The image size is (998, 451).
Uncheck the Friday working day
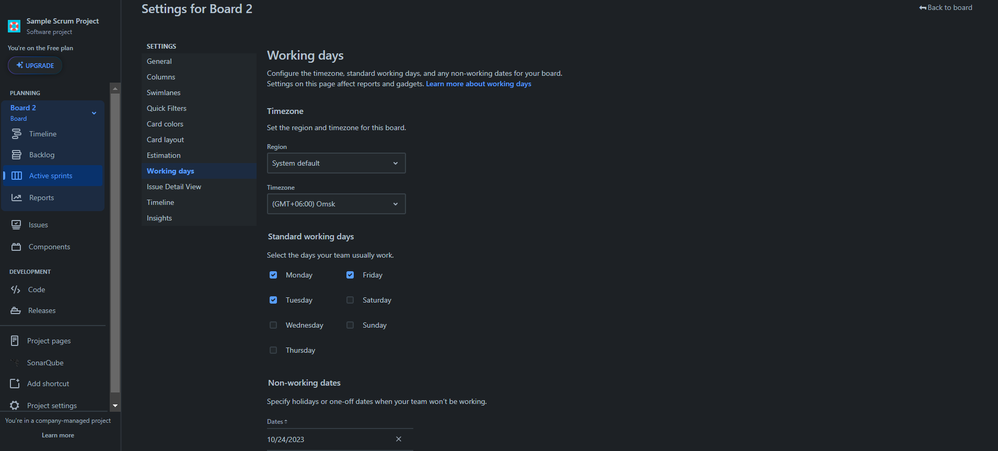point(350,275)
